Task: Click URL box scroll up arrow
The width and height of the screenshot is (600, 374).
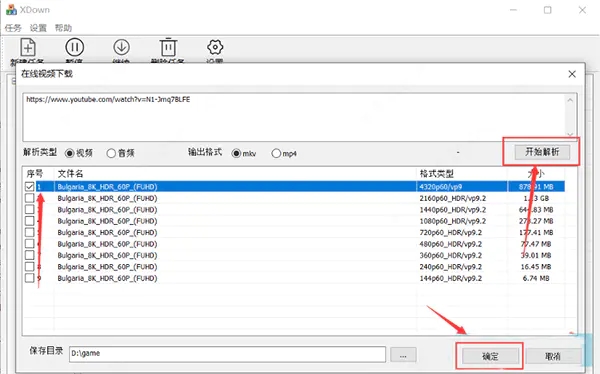Action: pyautogui.click(x=570, y=100)
